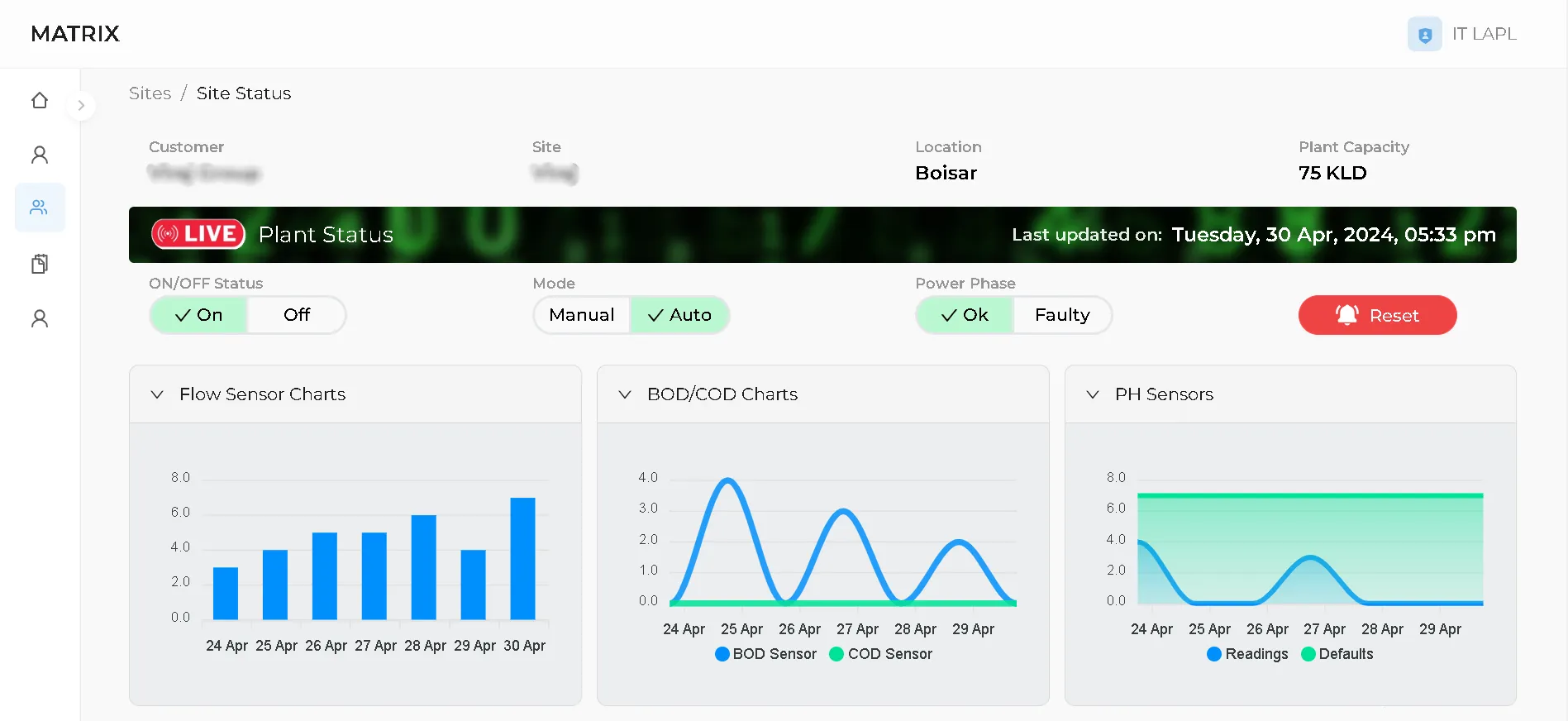
Task: Switch Mode to Auto
Action: (679, 315)
